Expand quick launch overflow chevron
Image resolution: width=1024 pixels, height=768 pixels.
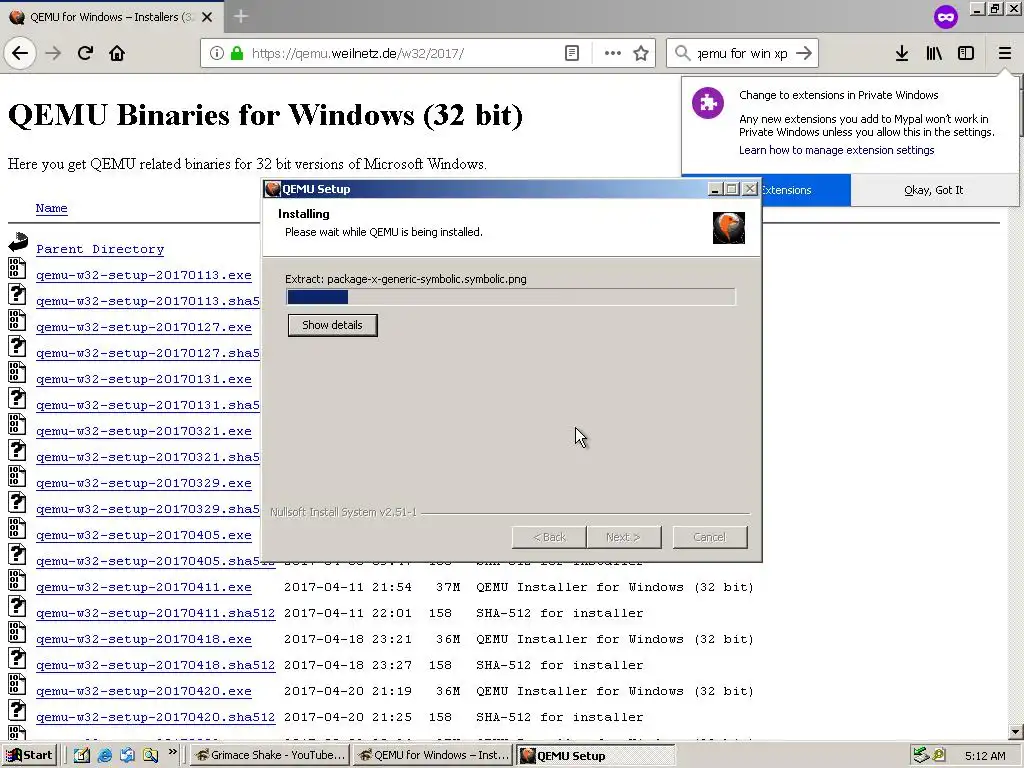coord(172,752)
